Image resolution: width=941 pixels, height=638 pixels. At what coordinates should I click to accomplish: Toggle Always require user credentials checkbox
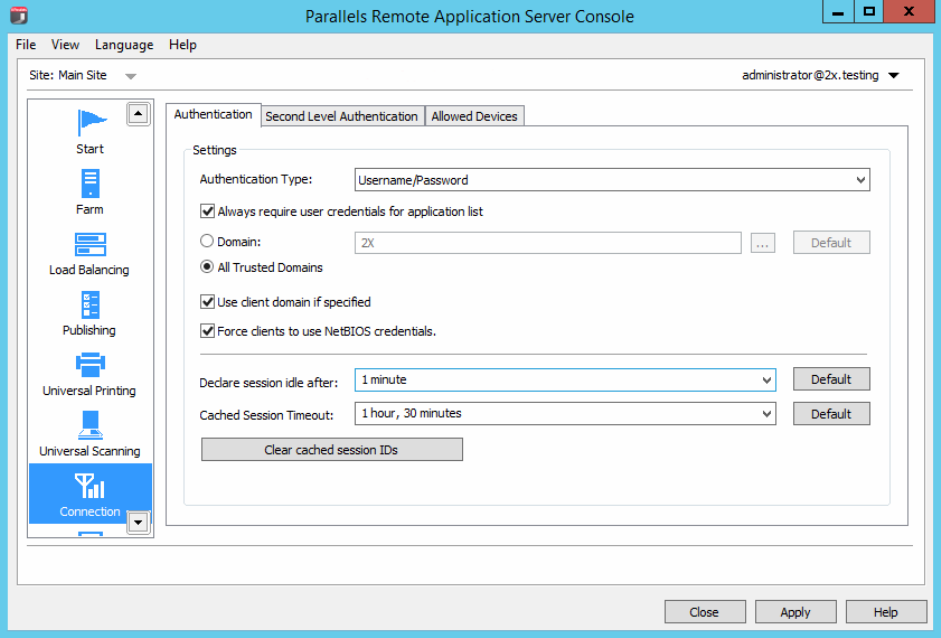[x=207, y=211]
